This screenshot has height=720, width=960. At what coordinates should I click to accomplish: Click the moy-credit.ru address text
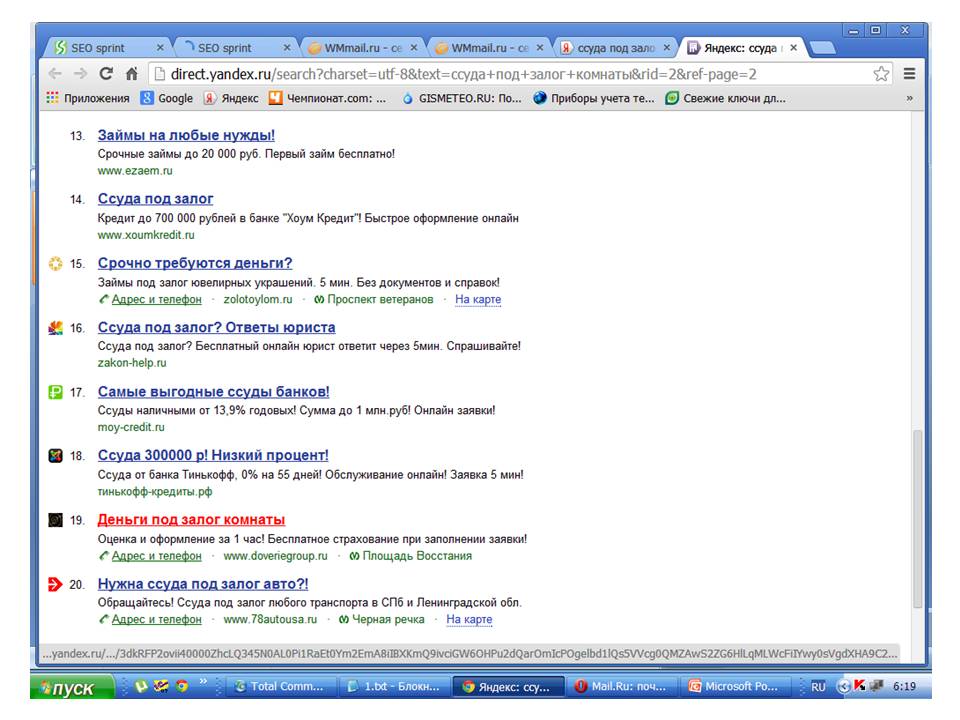pos(132,427)
